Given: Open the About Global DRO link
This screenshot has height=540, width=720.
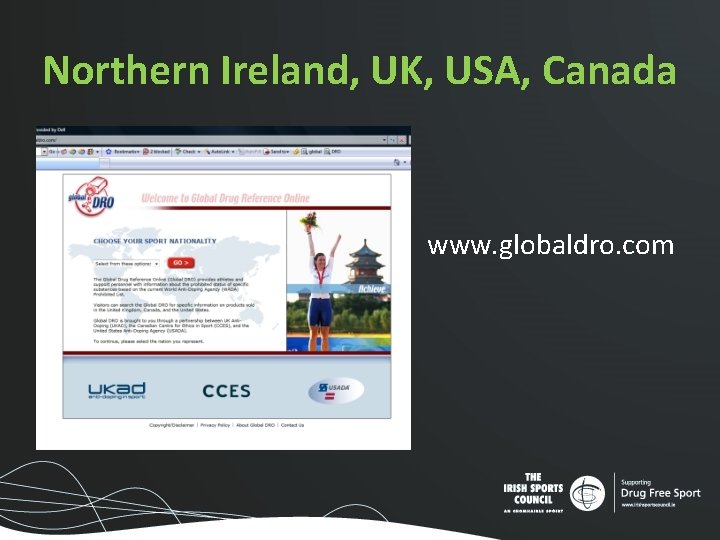Looking at the screenshot, I should coord(255,425).
